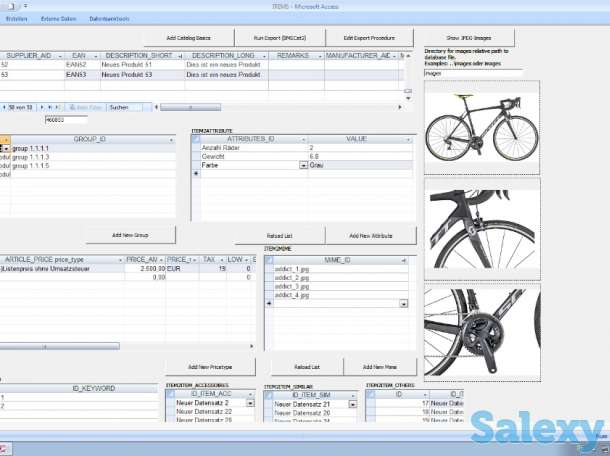
Task: Click the ID_ITEM_SIM select-all corner box
Action: (268, 396)
